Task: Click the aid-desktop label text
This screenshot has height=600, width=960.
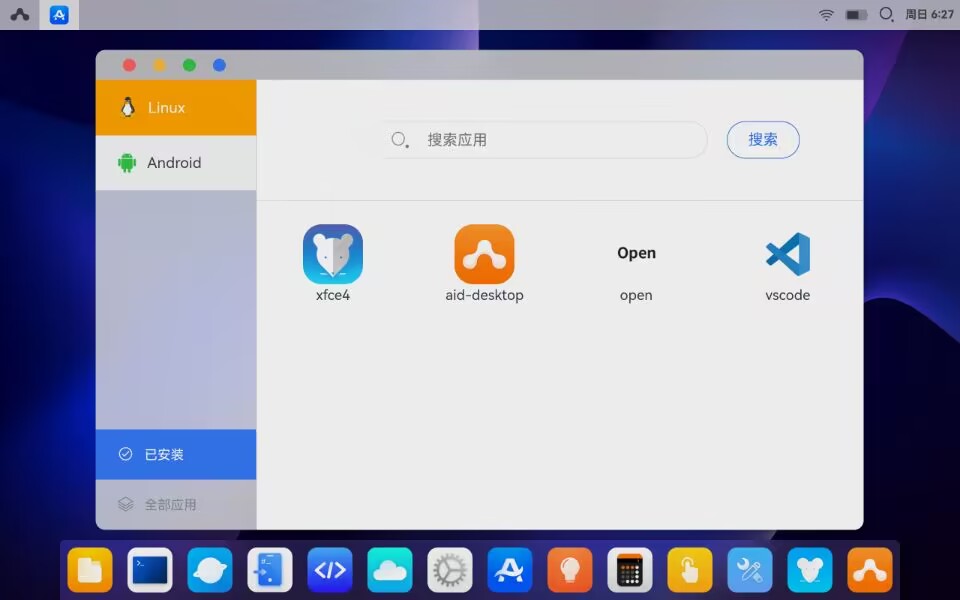Action: click(484, 295)
